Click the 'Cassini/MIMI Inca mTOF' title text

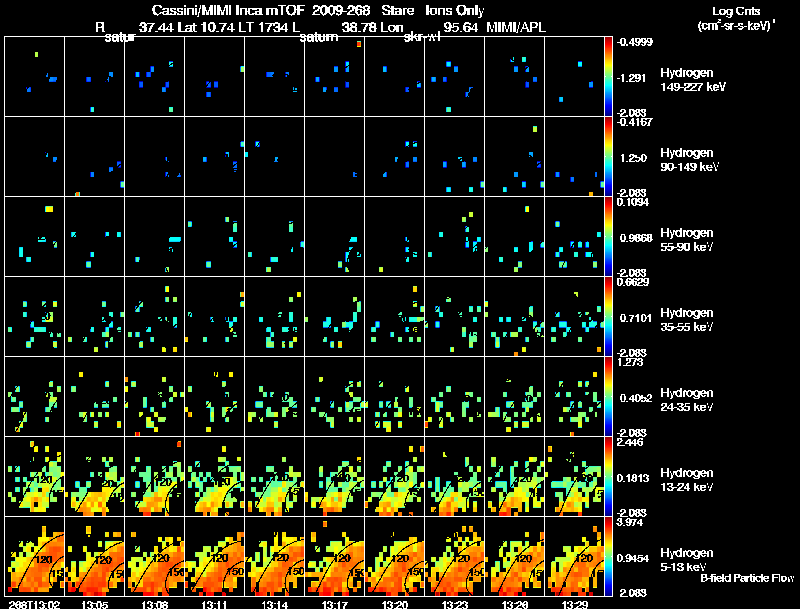[x=229, y=10]
